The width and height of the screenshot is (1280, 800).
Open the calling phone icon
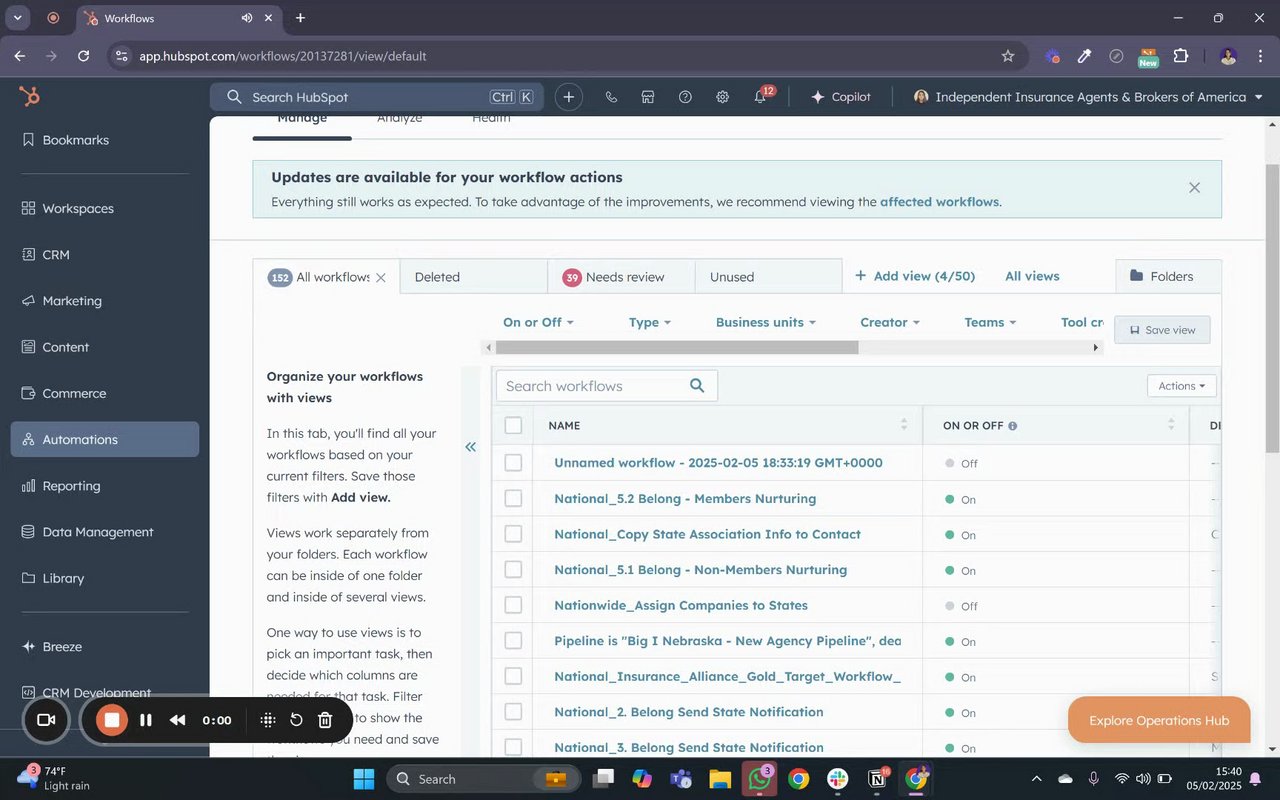pyautogui.click(x=611, y=97)
